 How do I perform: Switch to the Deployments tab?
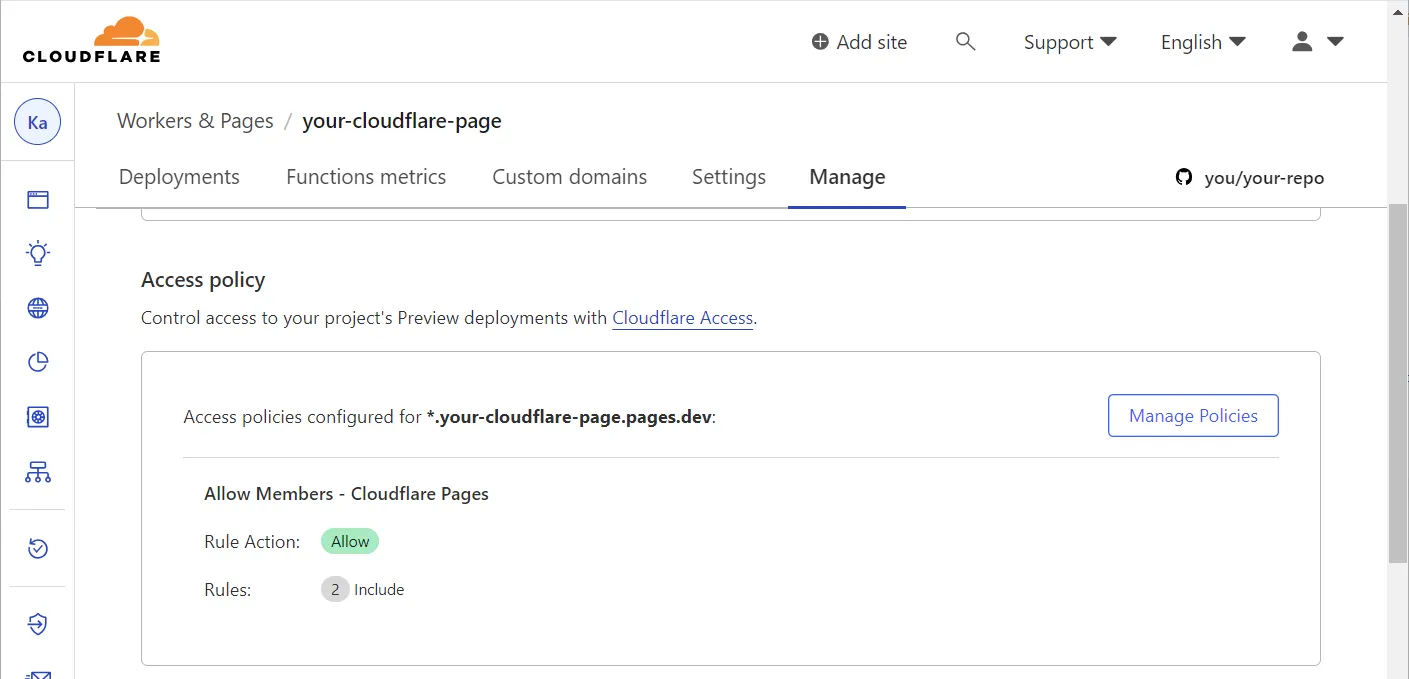tap(179, 177)
